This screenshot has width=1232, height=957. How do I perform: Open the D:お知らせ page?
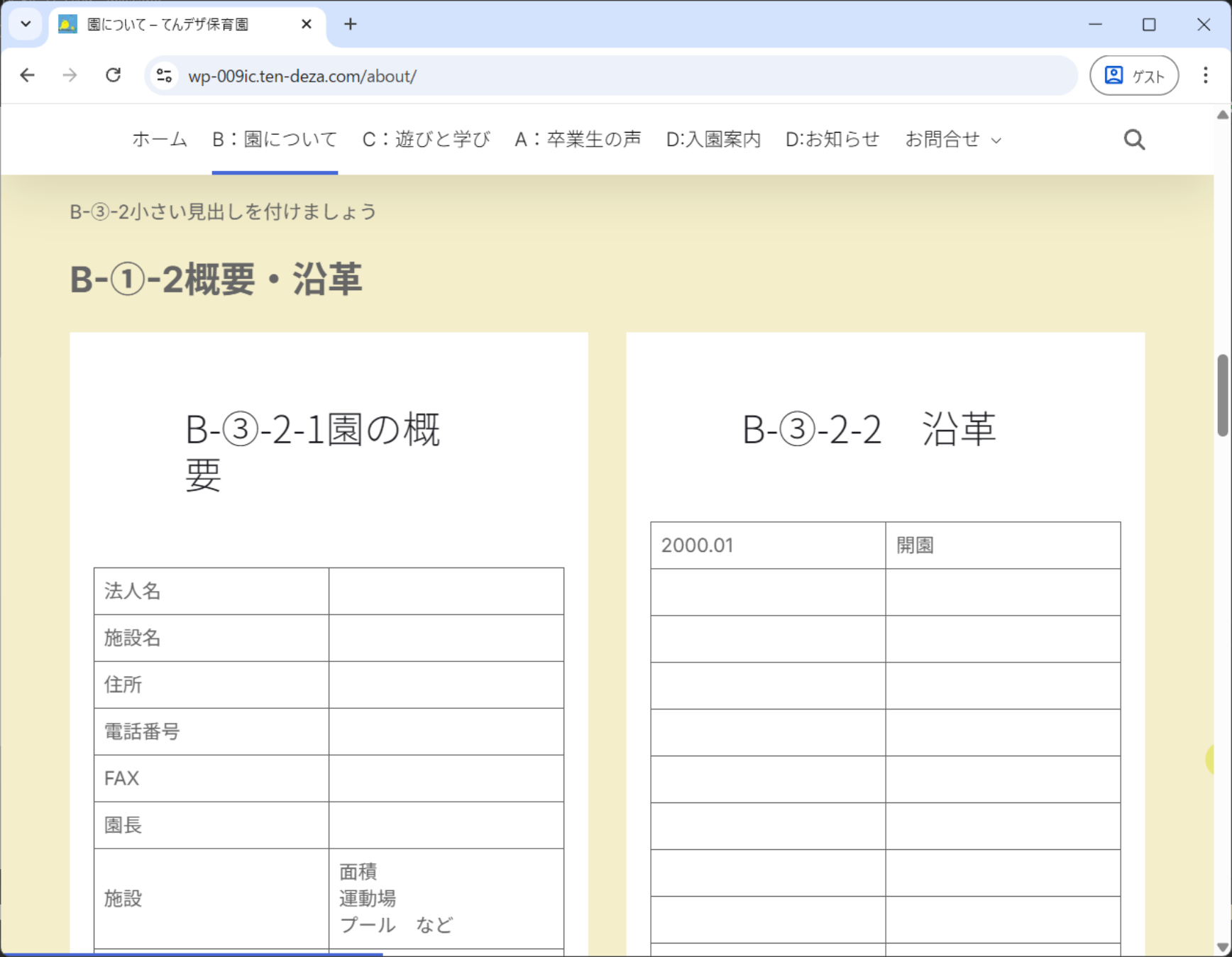(832, 140)
